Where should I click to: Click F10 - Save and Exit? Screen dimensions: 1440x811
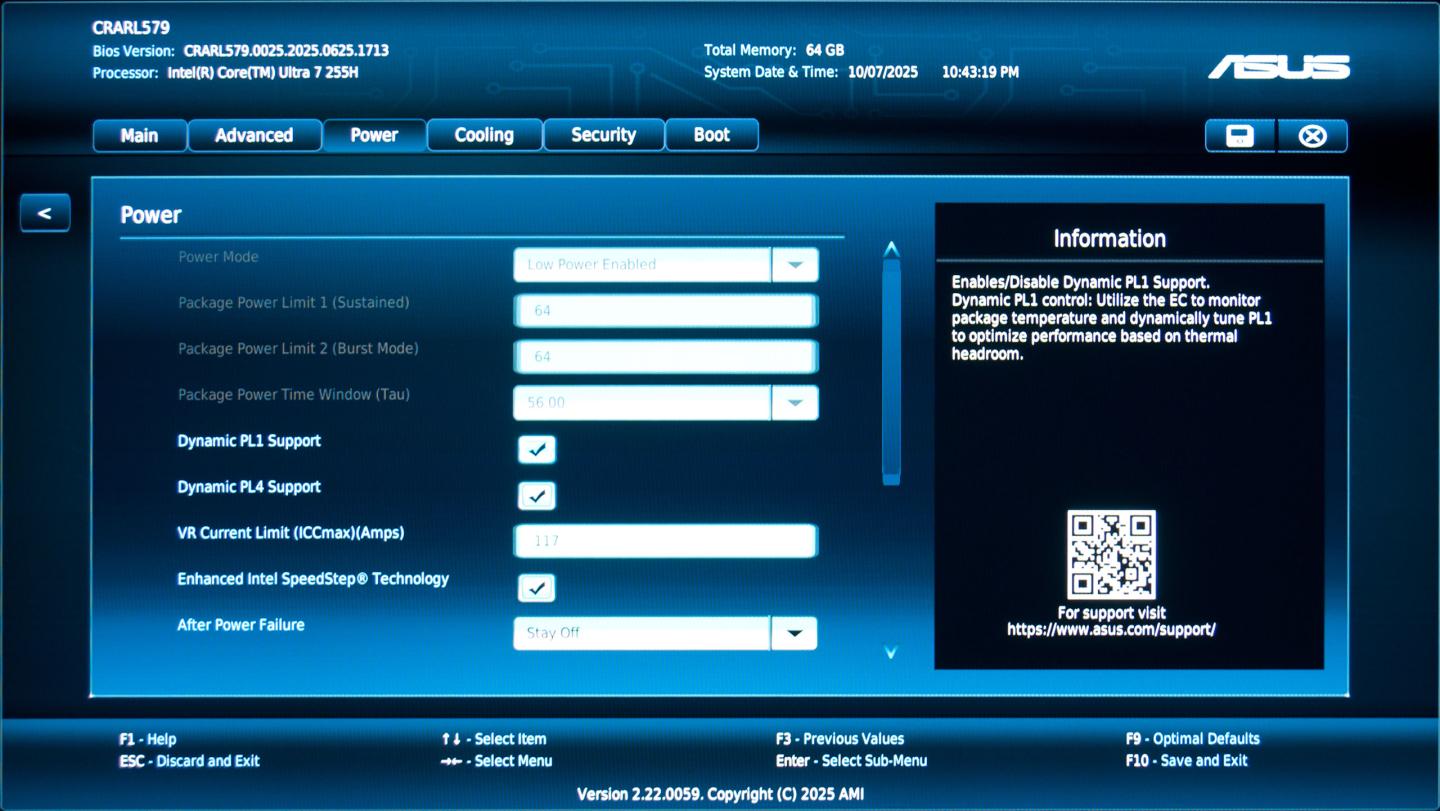tap(1186, 761)
